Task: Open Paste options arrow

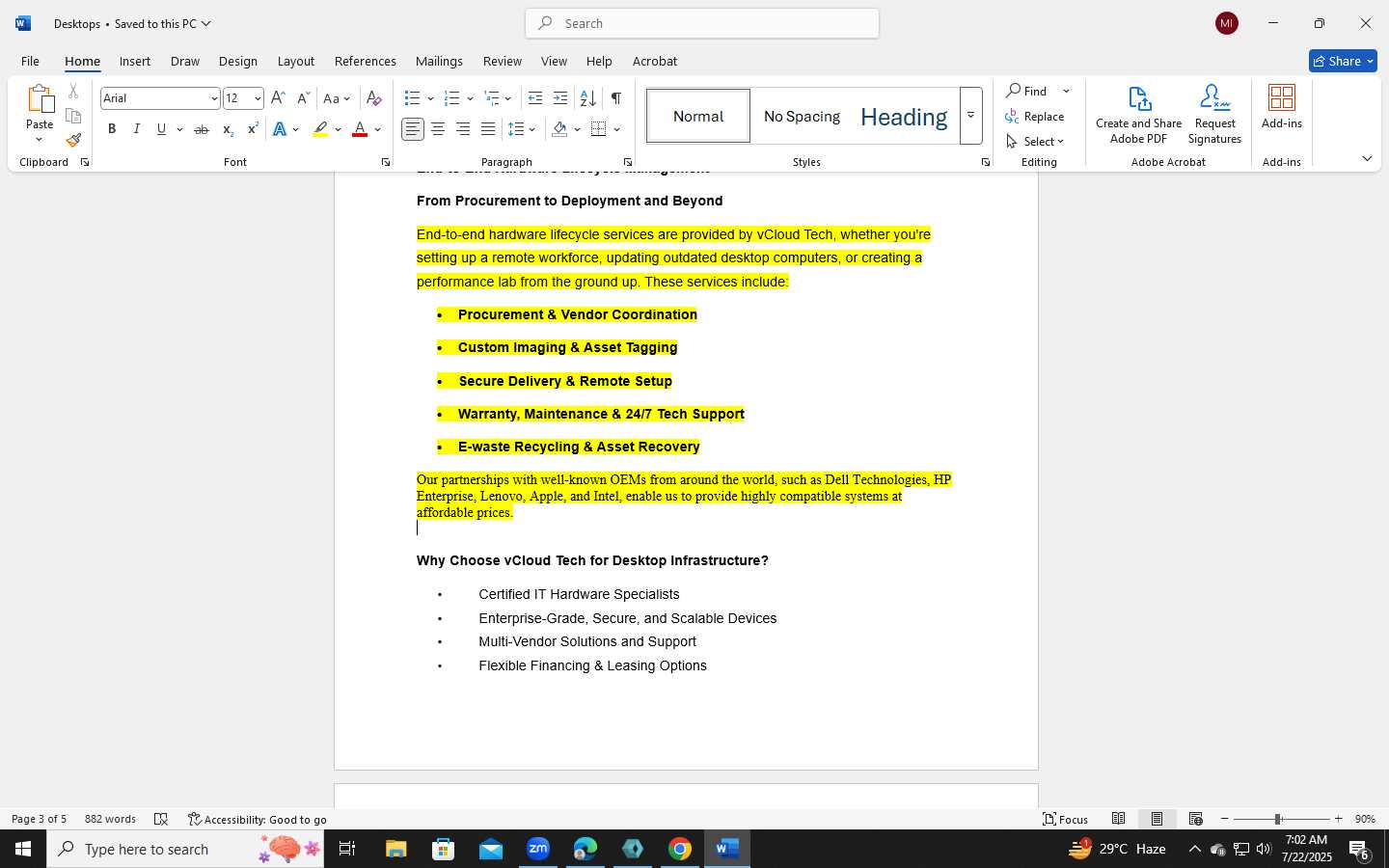Action: 40,140
